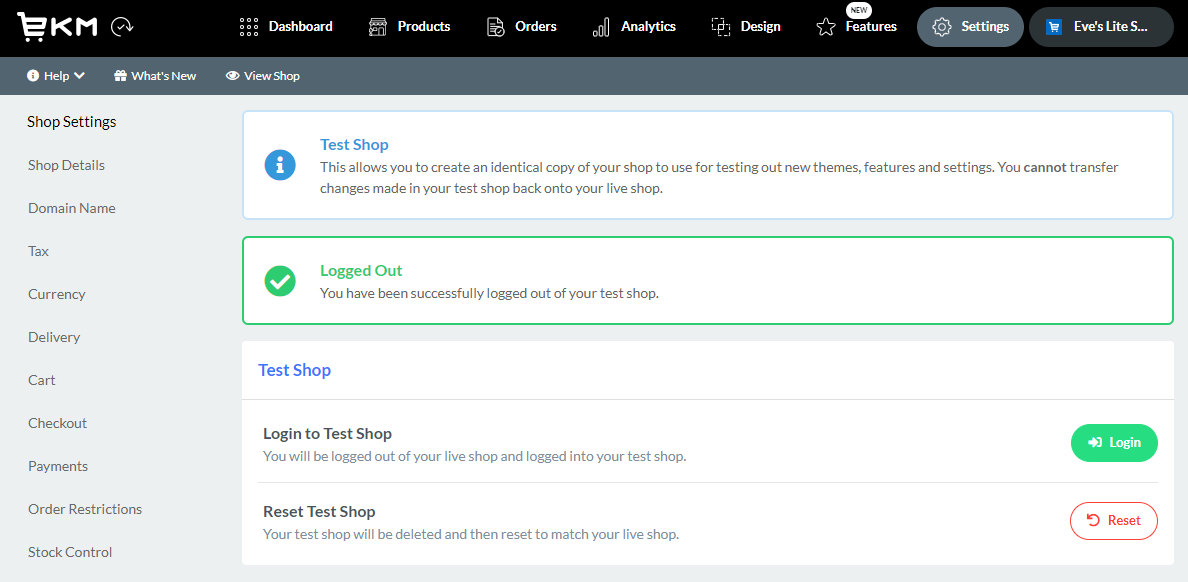Screen dimensions: 1188x582
Task: Open Stock Control settings
Action: tap(70, 552)
